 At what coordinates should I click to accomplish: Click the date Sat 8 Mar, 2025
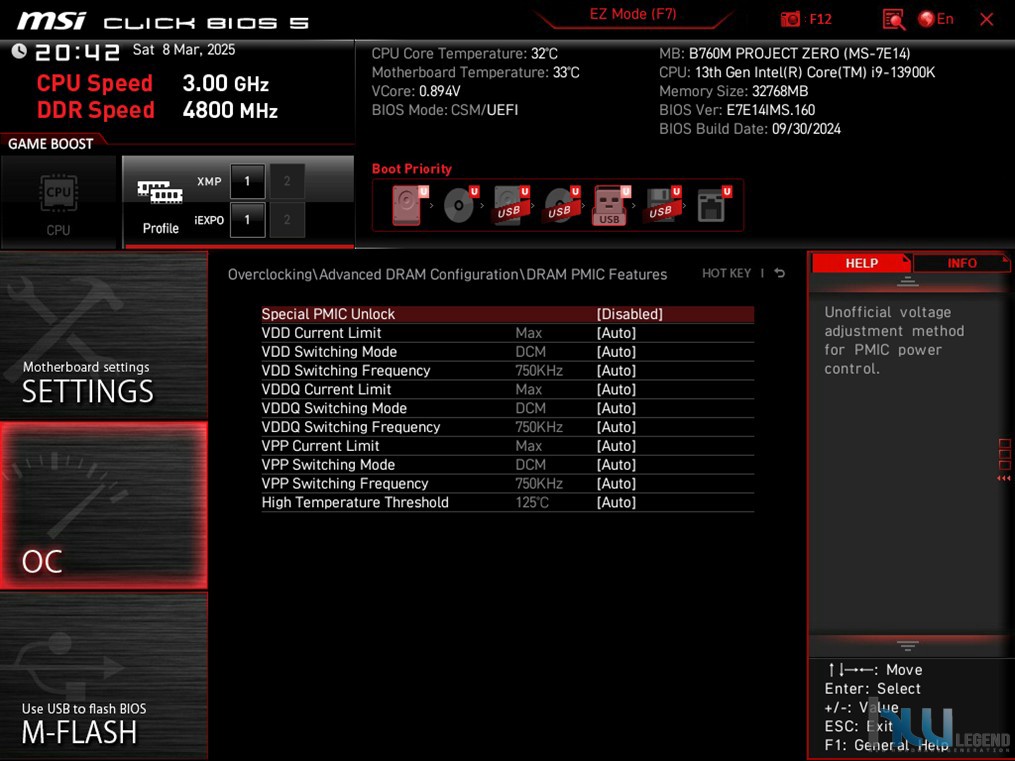tap(184, 50)
